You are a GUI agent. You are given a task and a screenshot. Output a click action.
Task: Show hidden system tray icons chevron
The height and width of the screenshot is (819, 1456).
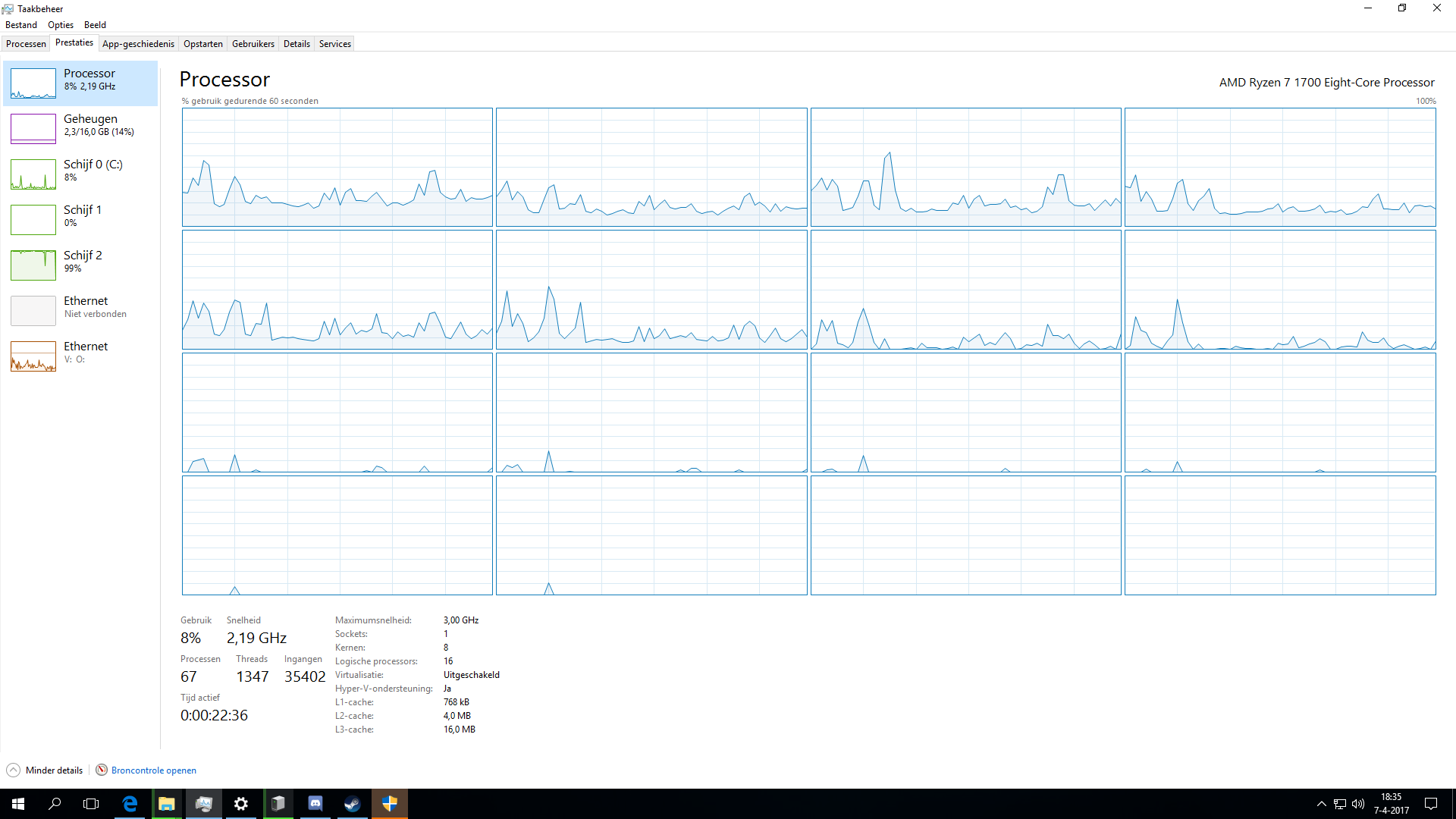1322,804
